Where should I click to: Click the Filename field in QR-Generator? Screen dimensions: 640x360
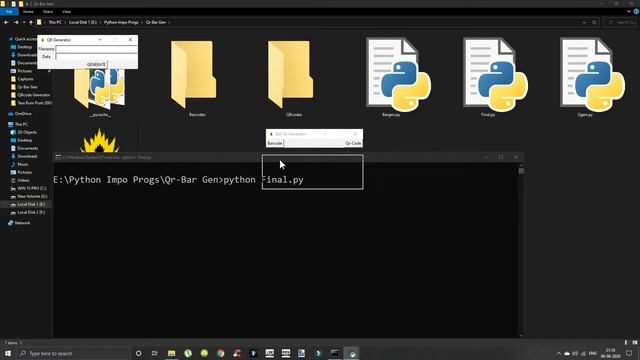click(96, 49)
